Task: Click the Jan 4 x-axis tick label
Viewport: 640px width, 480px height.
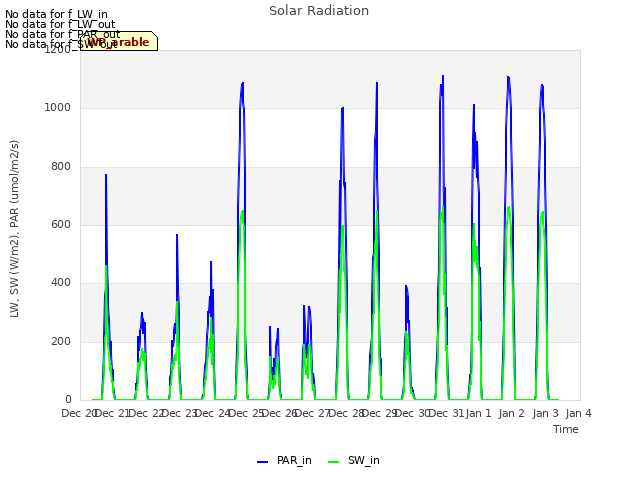Action: pos(578,413)
